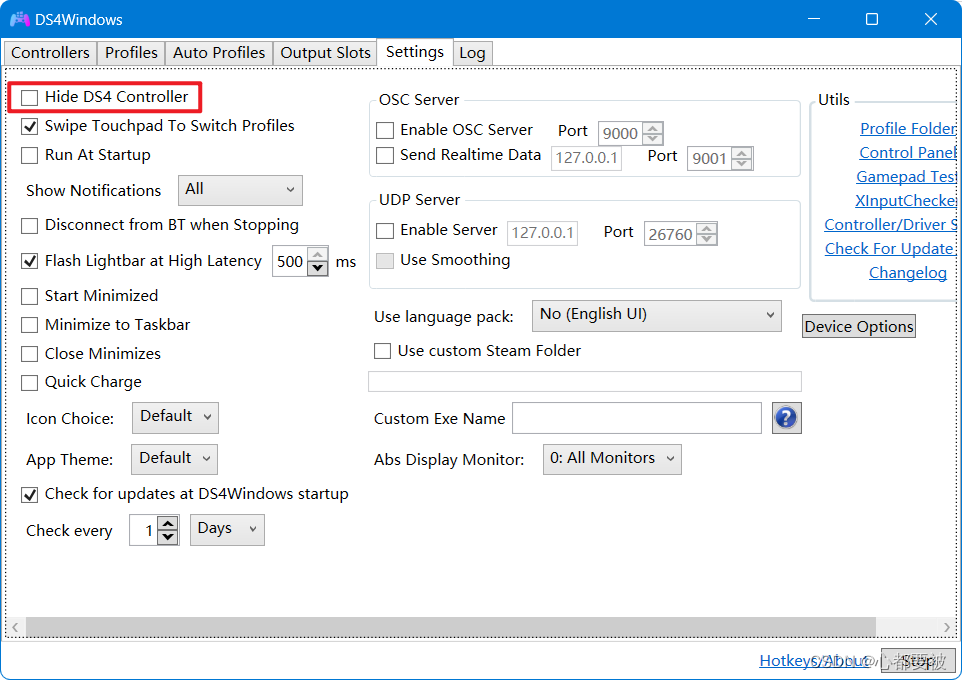Click Check For Update link

tap(890, 249)
